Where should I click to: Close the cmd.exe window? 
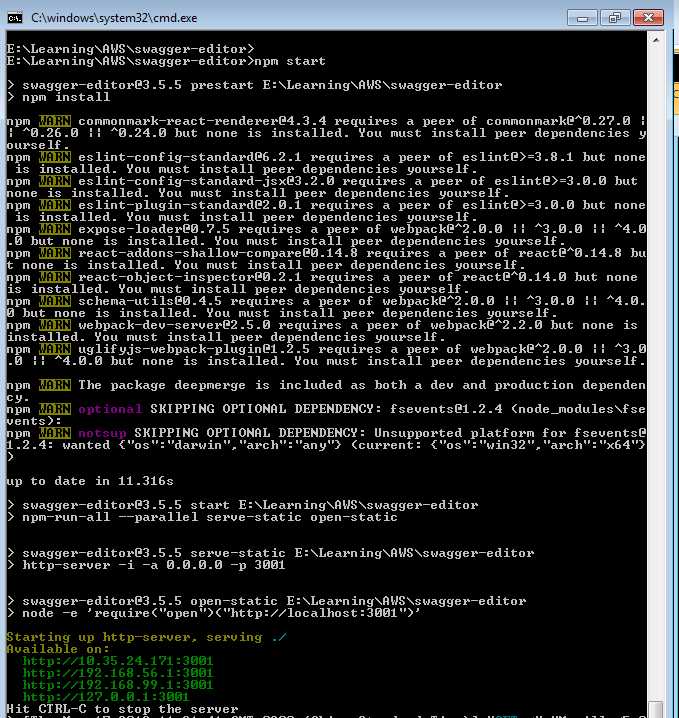[648, 18]
